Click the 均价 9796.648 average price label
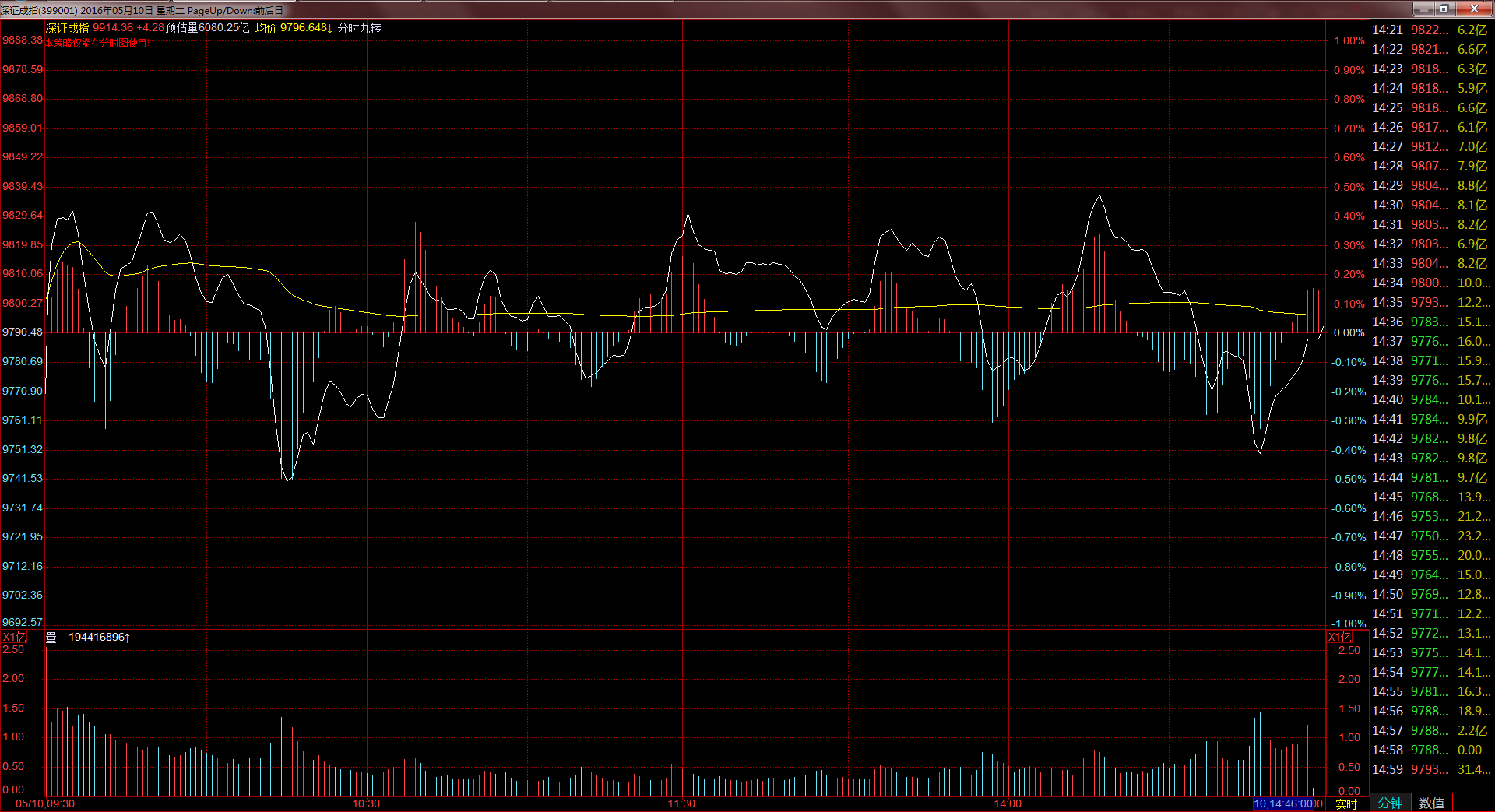Image resolution: width=1495 pixels, height=812 pixels. (x=293, y=28)
